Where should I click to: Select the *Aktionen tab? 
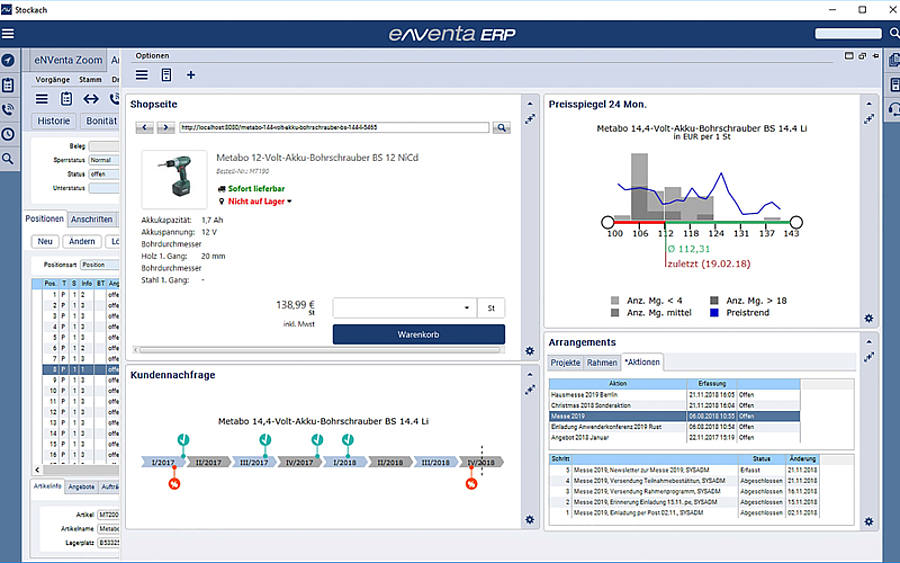pos(642,362)
